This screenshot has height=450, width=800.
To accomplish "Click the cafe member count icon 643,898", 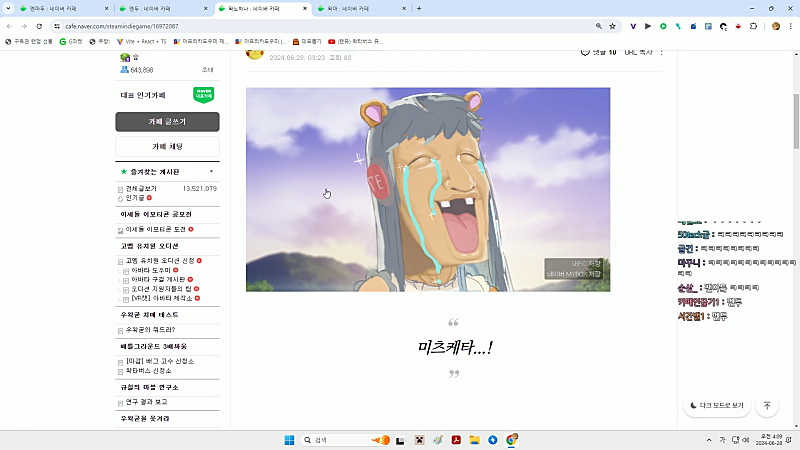I will pyautogui.click(x=124, y=69).
